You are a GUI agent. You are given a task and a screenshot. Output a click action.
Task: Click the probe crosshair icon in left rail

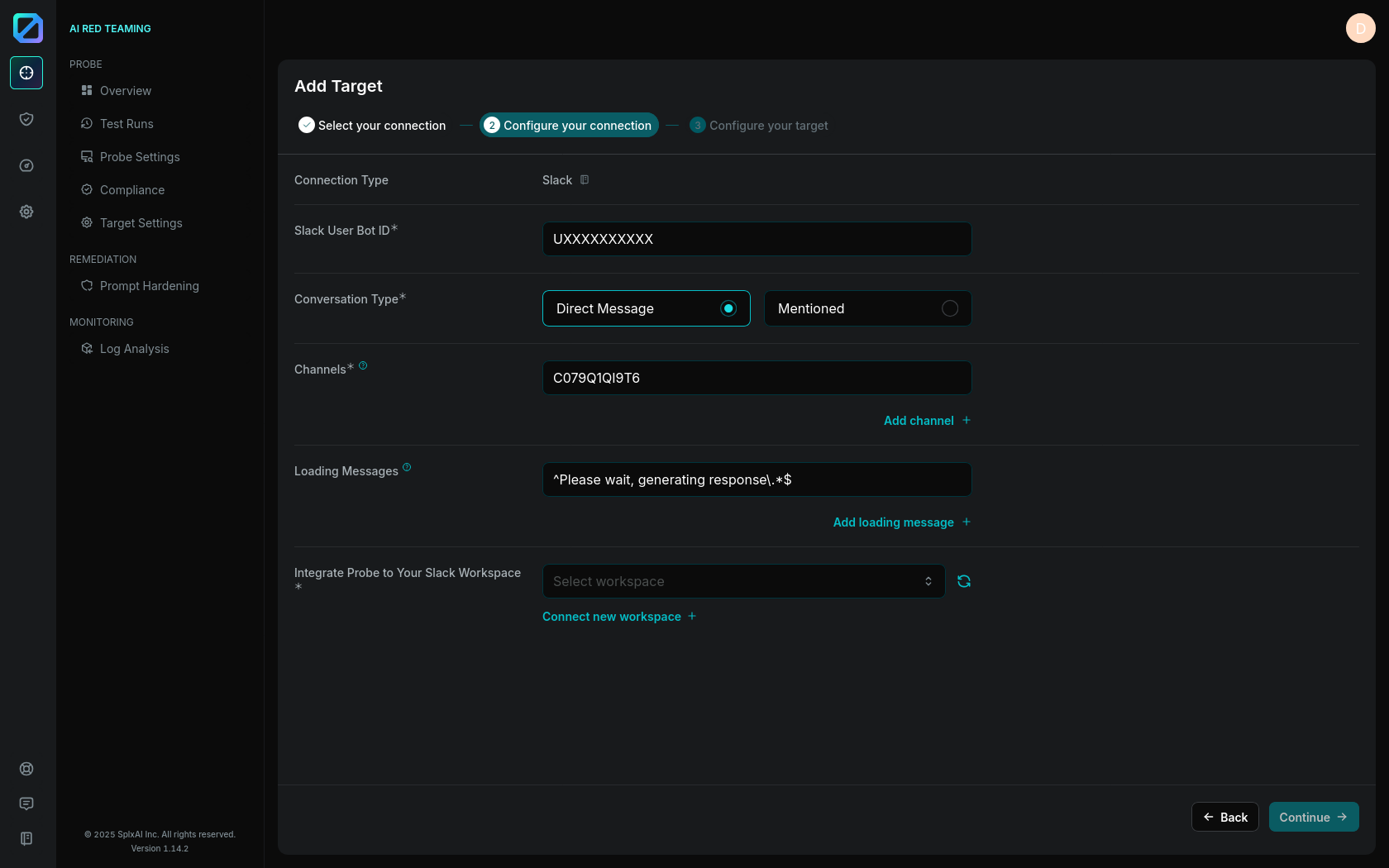click(26, 73)
